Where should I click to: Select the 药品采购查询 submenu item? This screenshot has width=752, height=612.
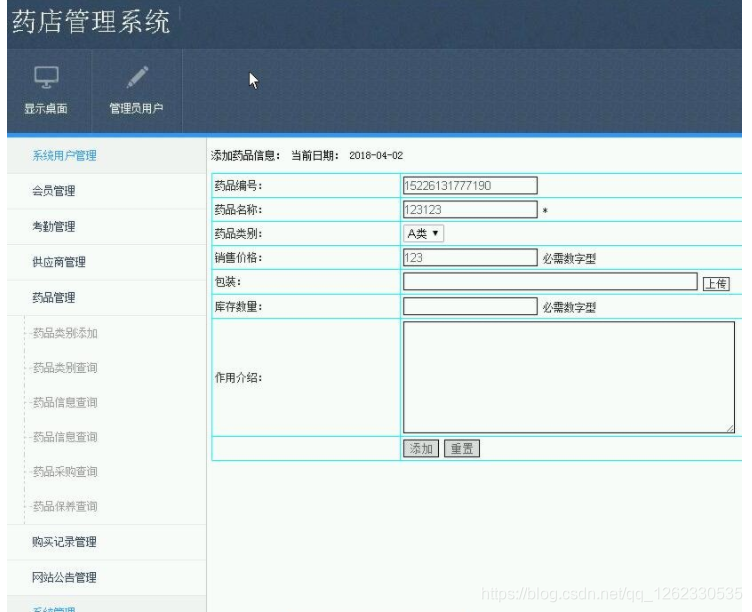tap(65, 472)
